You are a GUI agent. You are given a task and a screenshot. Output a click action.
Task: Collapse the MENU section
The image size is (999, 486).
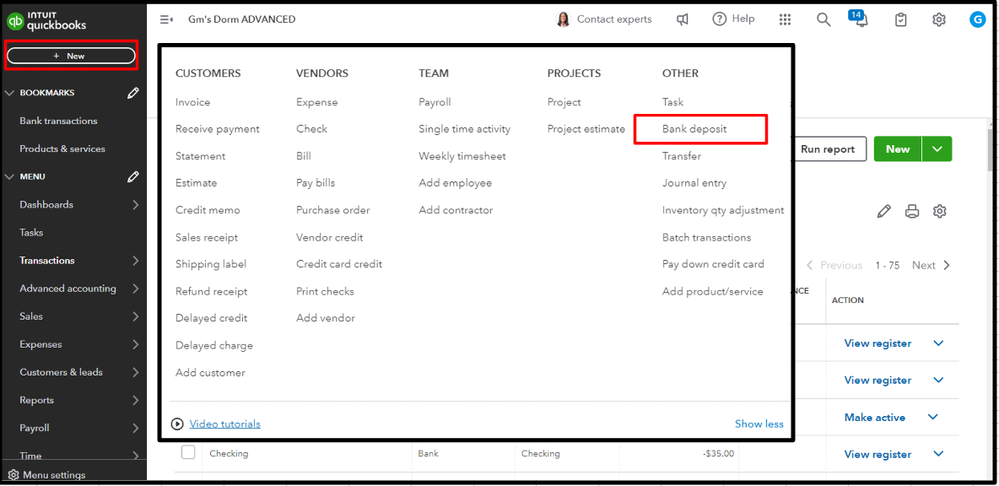pyautogui.click(x=10, y=176)
